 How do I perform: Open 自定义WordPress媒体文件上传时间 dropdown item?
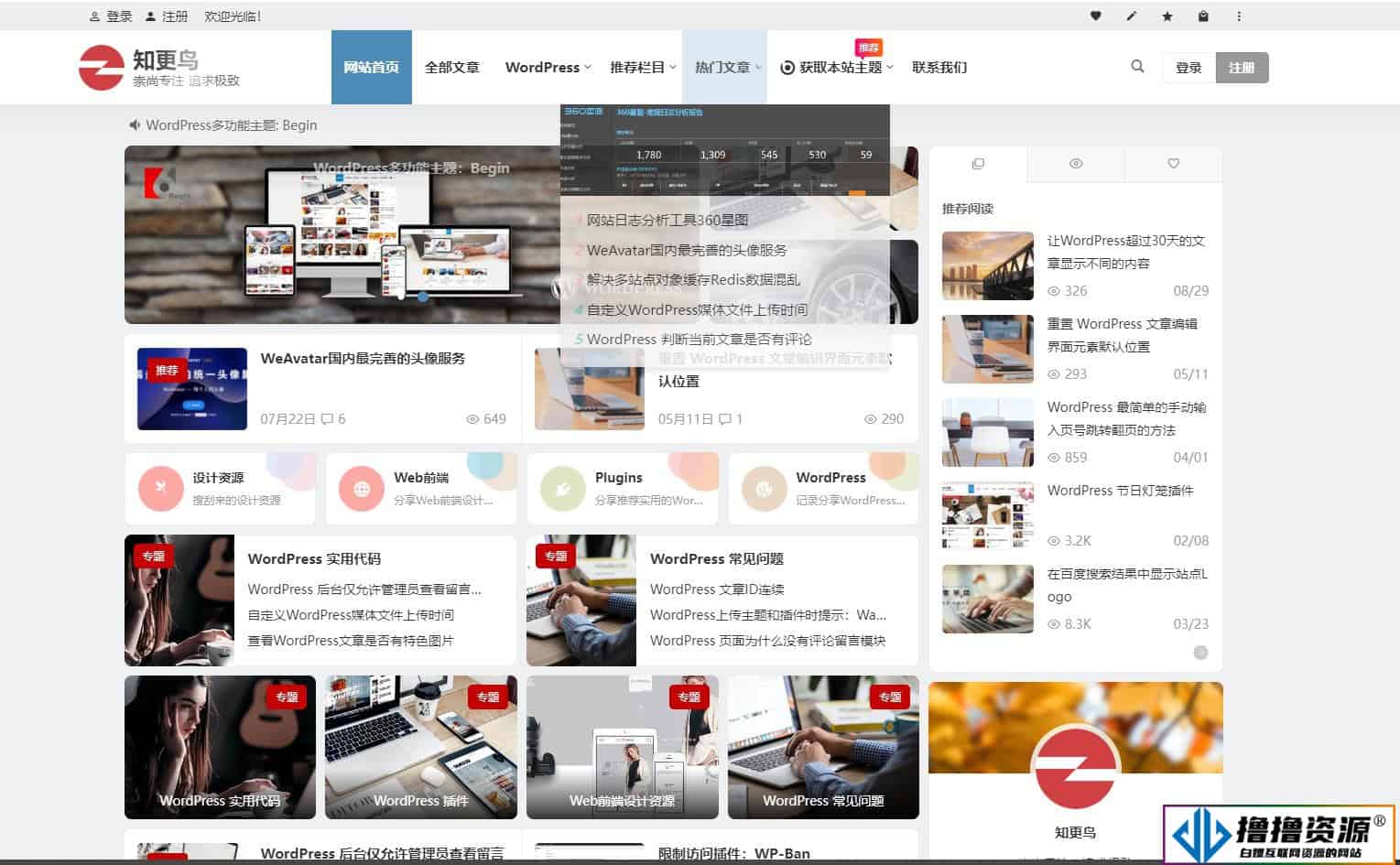[697, 309]
